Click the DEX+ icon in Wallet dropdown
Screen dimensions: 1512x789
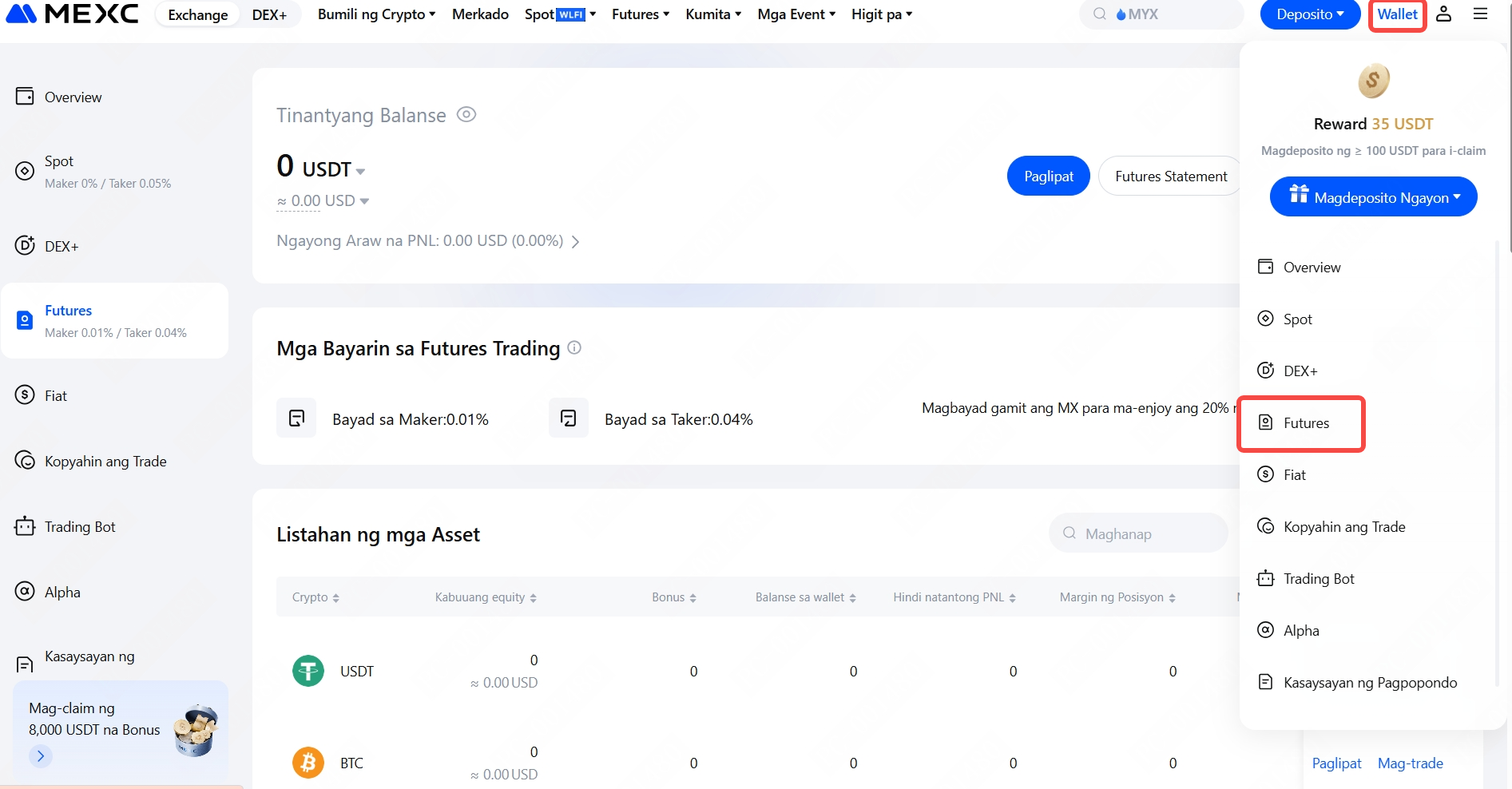[1265, 371]
